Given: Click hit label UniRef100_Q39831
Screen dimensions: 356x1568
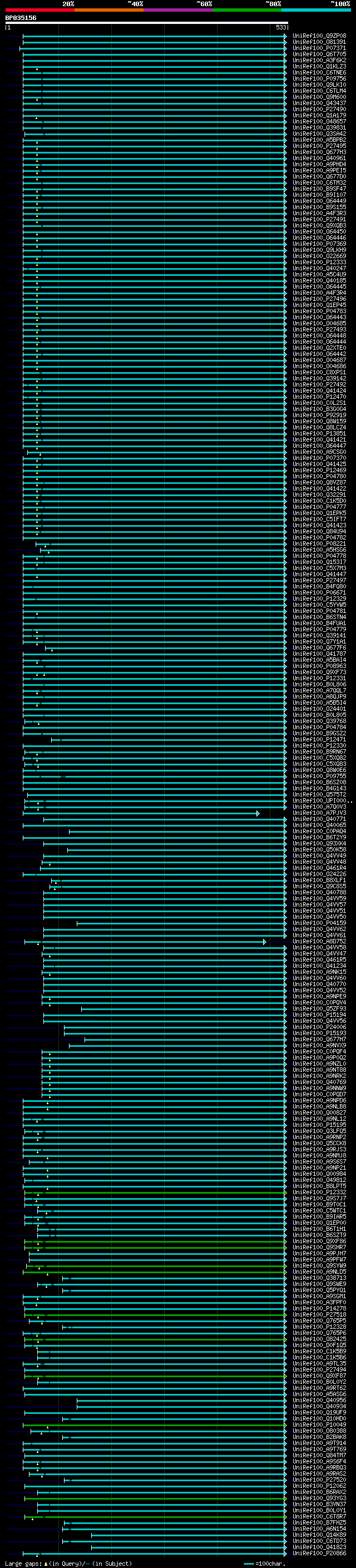Looking at the screenshot, I should pos(319,127).
